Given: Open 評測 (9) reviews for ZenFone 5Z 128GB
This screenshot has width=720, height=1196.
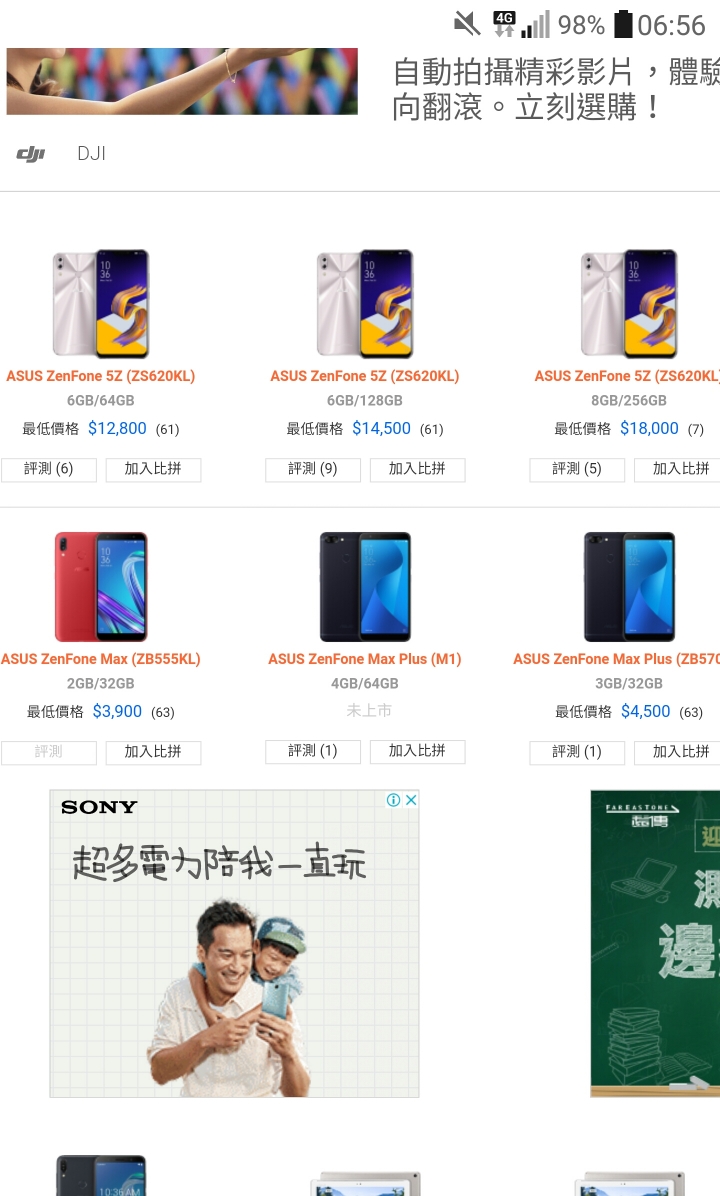Looking at the screenshot, I should click(313, 469).
